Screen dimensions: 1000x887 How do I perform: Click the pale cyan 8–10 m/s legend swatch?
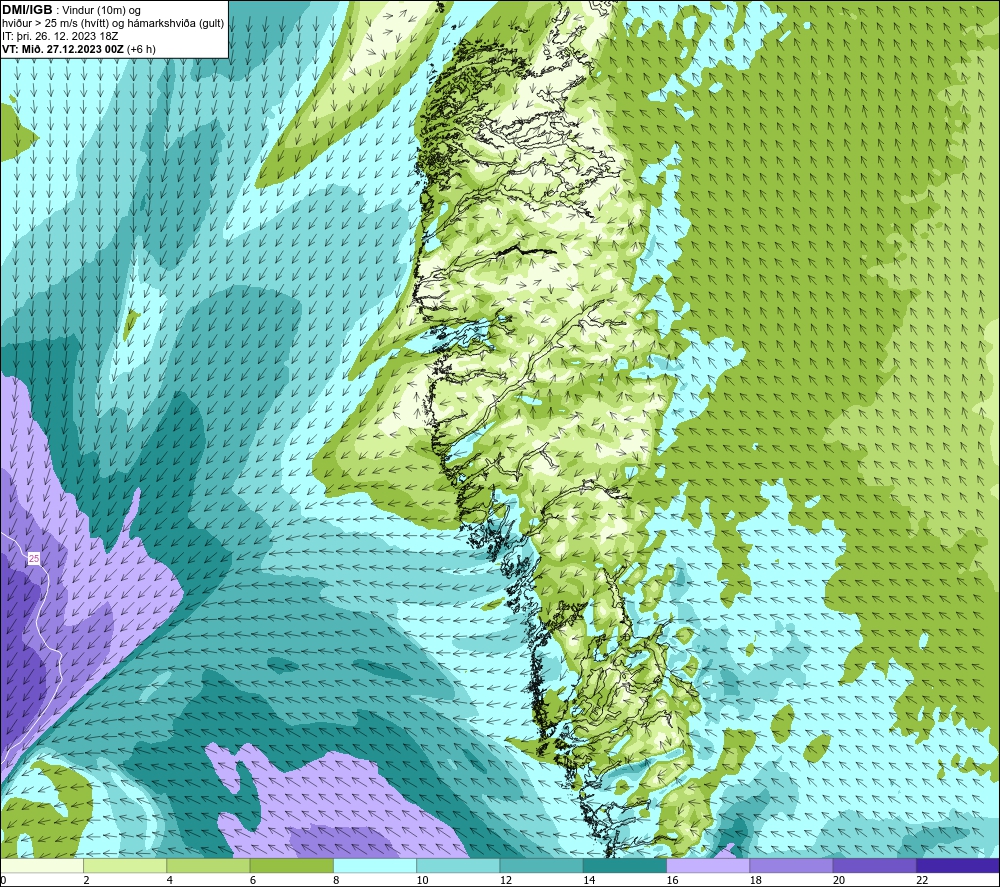[x=375, y=865]
